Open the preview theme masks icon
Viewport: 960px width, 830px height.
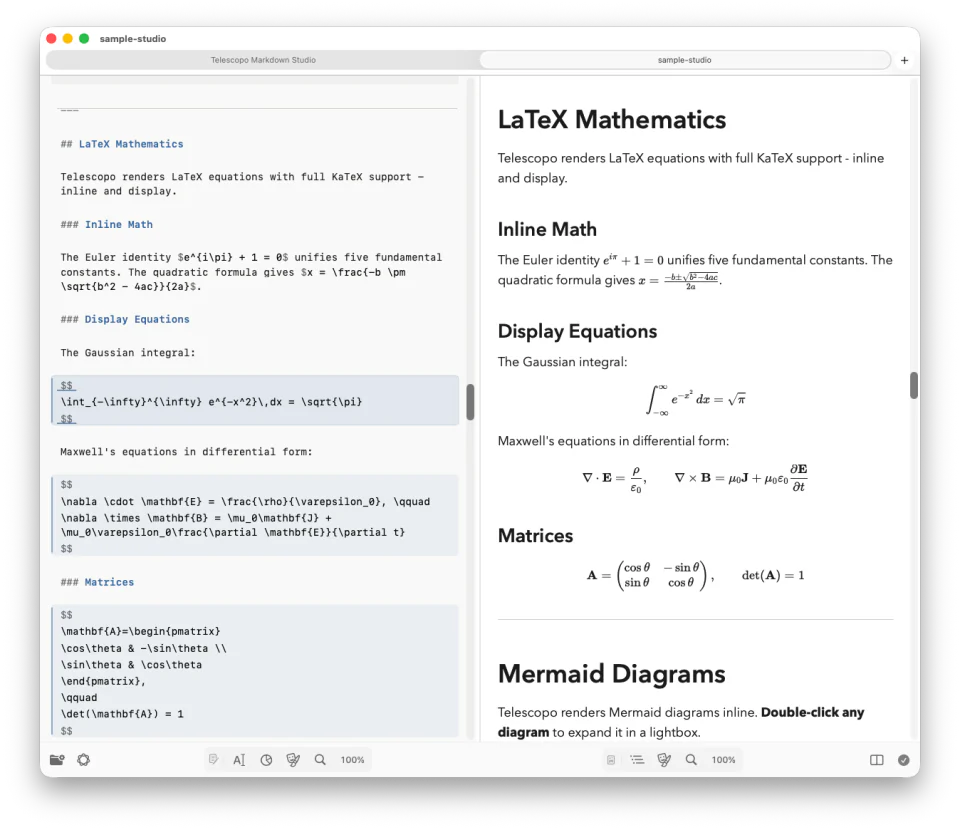click(x=664, y=760)
